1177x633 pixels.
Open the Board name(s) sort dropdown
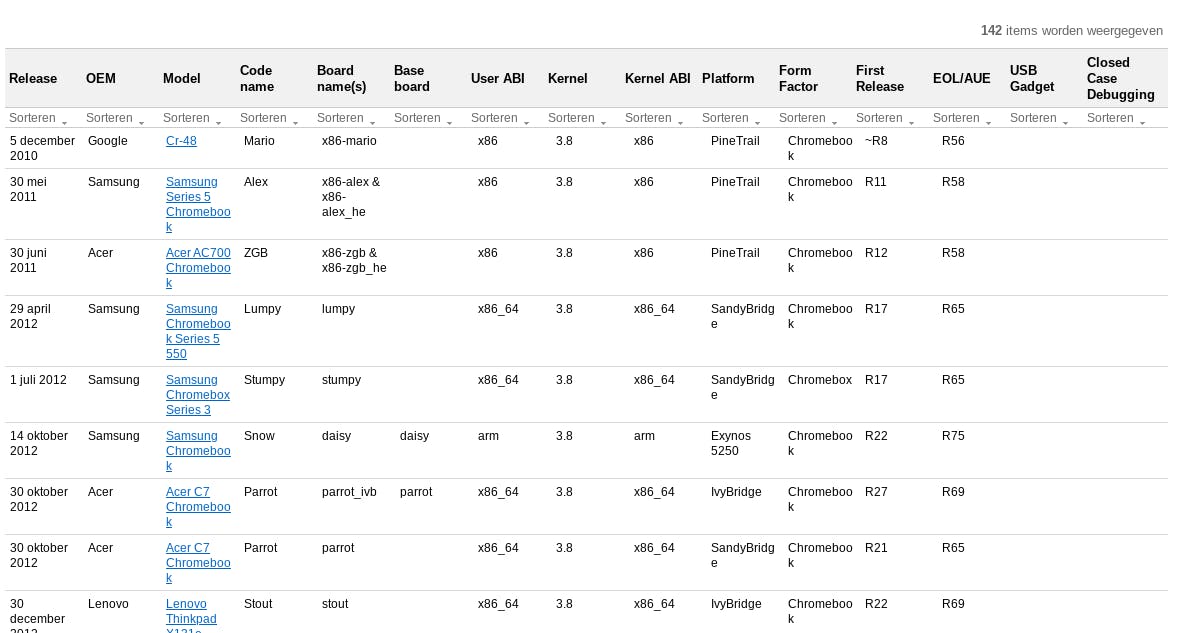[x=346, y=118]
